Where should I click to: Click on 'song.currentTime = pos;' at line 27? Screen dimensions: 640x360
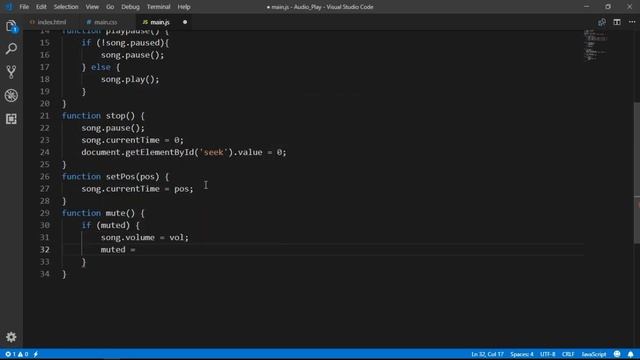[137, 189]
